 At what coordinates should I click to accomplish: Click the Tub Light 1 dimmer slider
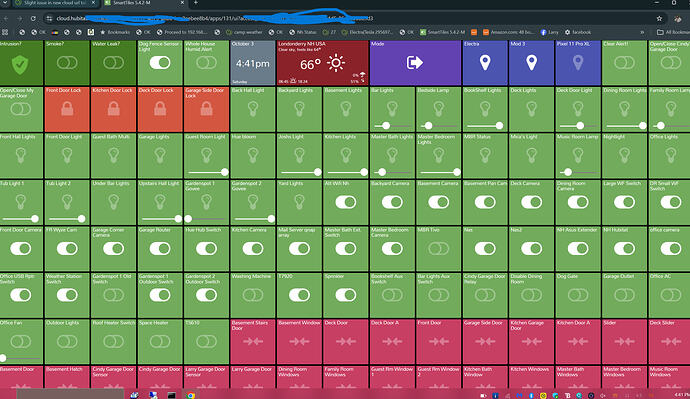[x=21, y=219]
